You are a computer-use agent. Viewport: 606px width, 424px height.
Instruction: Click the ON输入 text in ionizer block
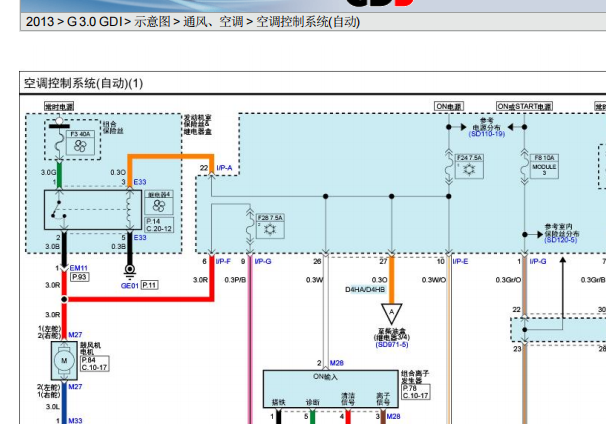click(325, 377)
